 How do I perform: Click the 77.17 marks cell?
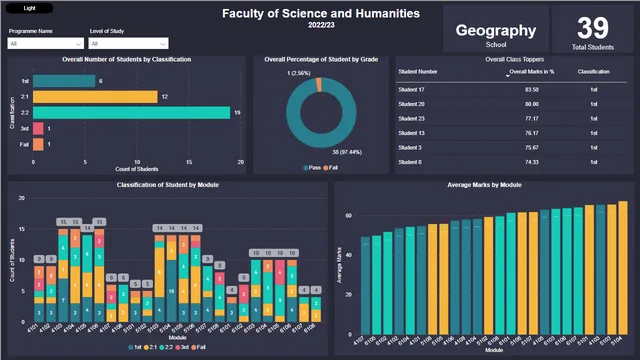[x=531, y=118]
